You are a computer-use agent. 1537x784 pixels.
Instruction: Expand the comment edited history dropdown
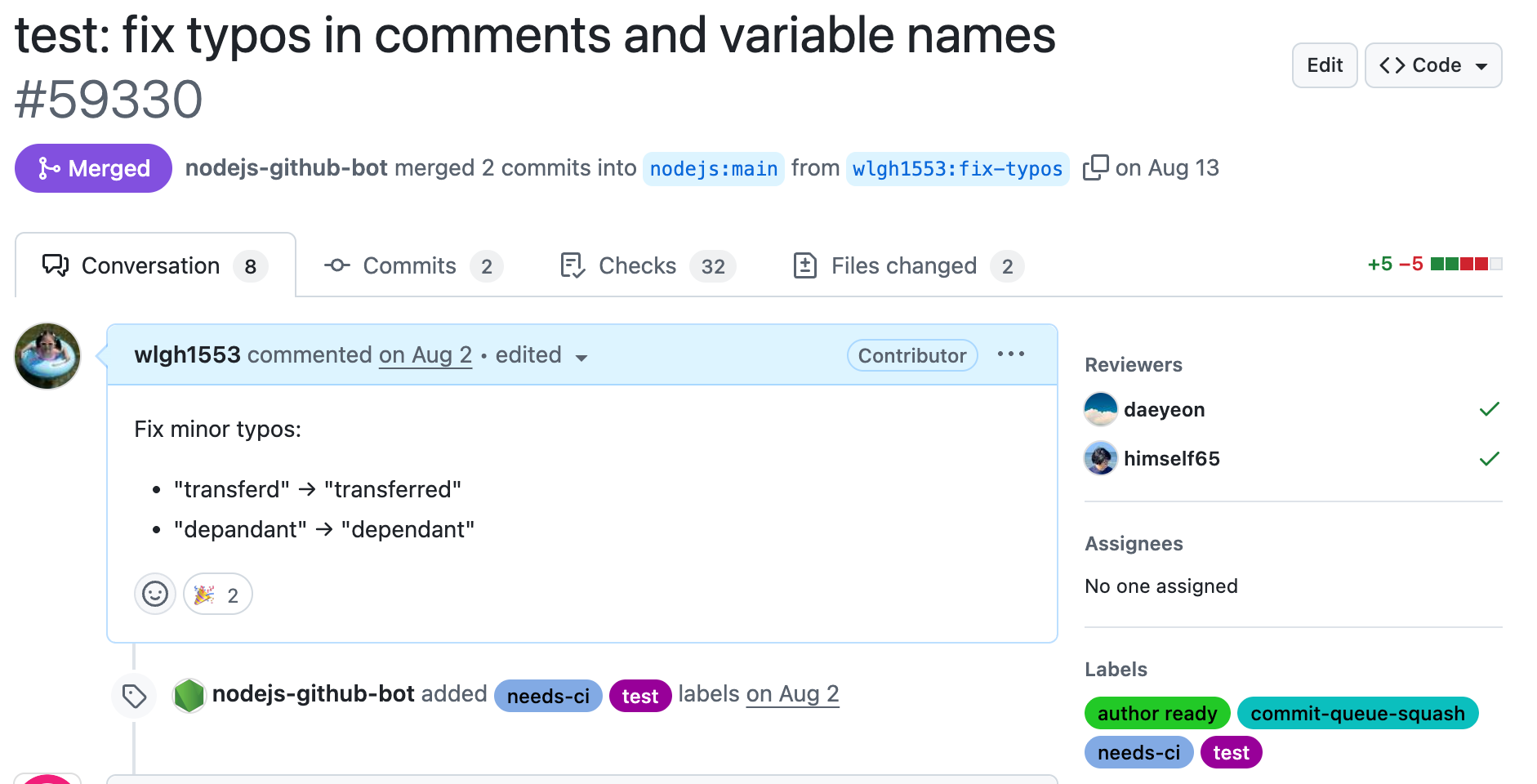[x=581, y=357]
